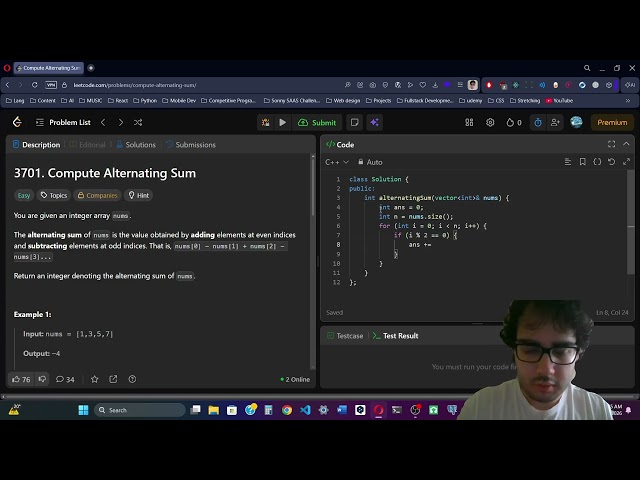Reset code to default icon
This screenshot has height=480, width=640.
pyautogui.click(x=611, y=162)
